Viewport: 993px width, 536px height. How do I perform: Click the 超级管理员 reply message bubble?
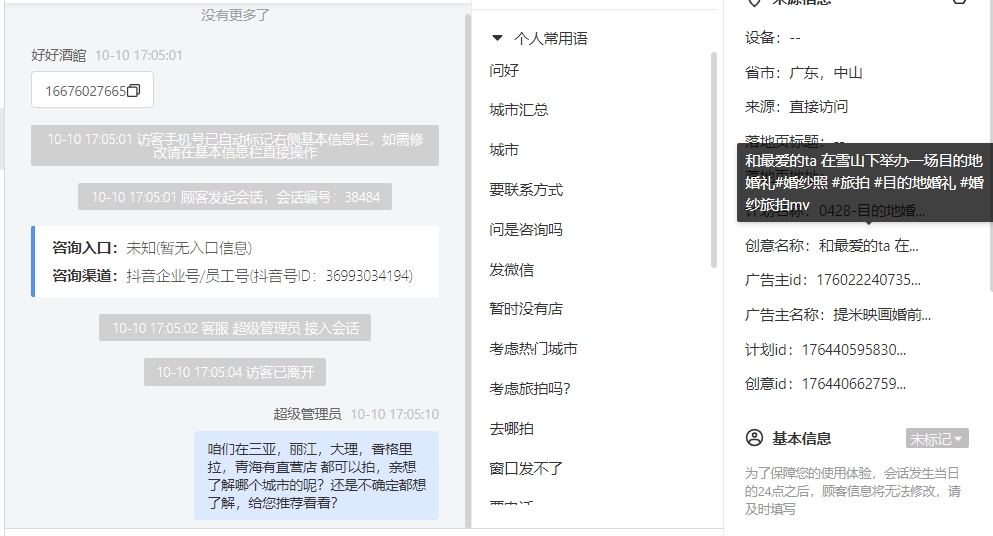316,476
